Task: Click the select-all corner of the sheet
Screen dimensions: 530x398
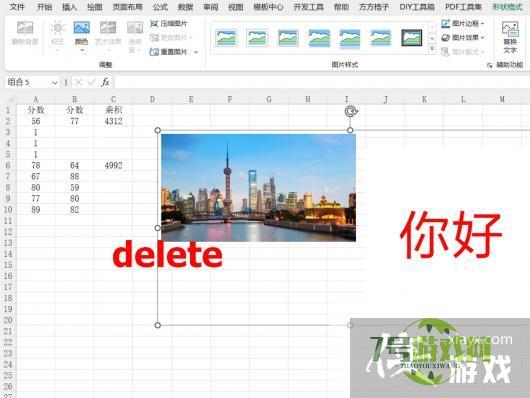Action: [x=10, y=99]
